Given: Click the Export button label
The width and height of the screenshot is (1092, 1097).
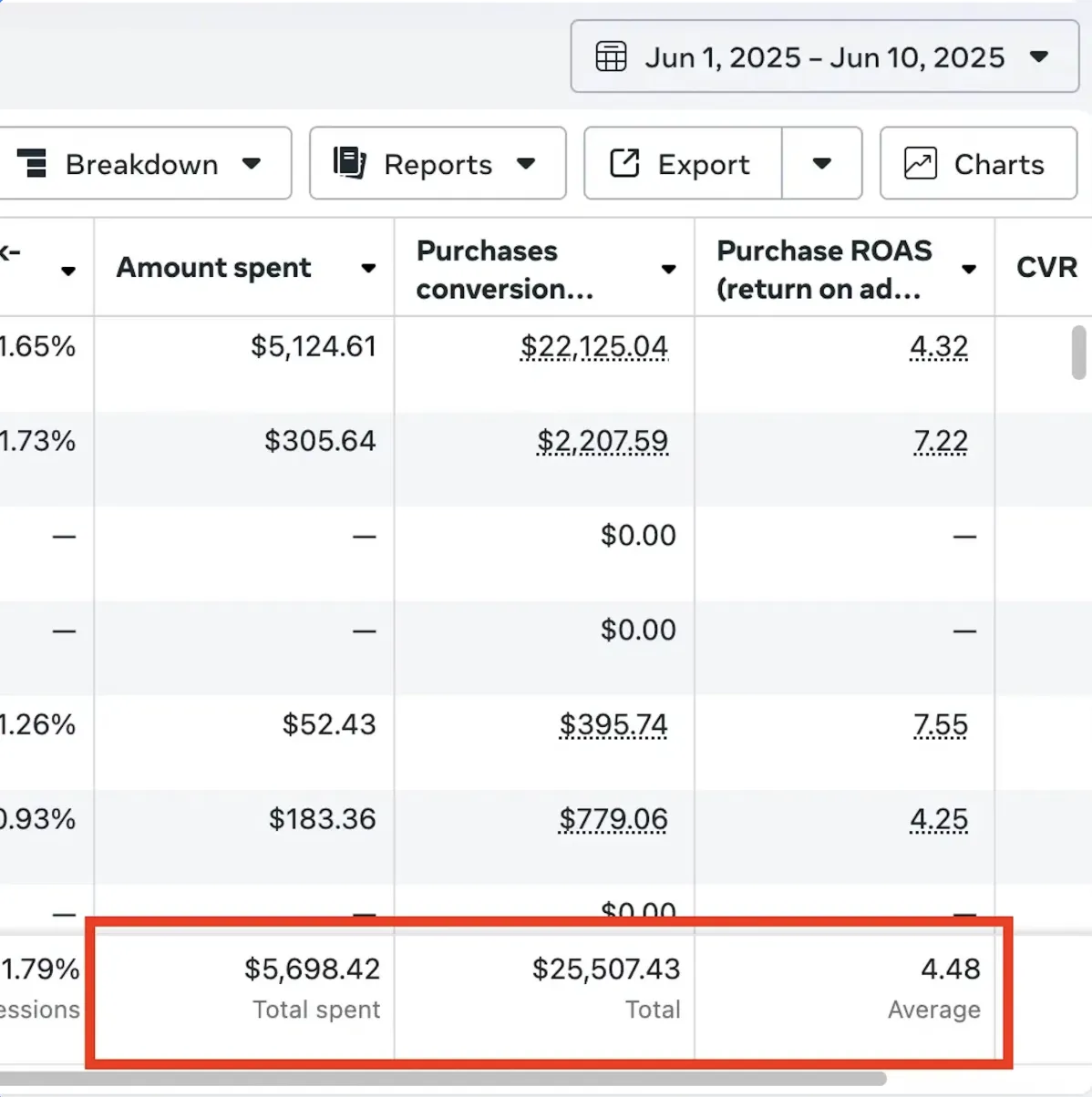Looking at the screenshot, I should click(x=703, y=165).
